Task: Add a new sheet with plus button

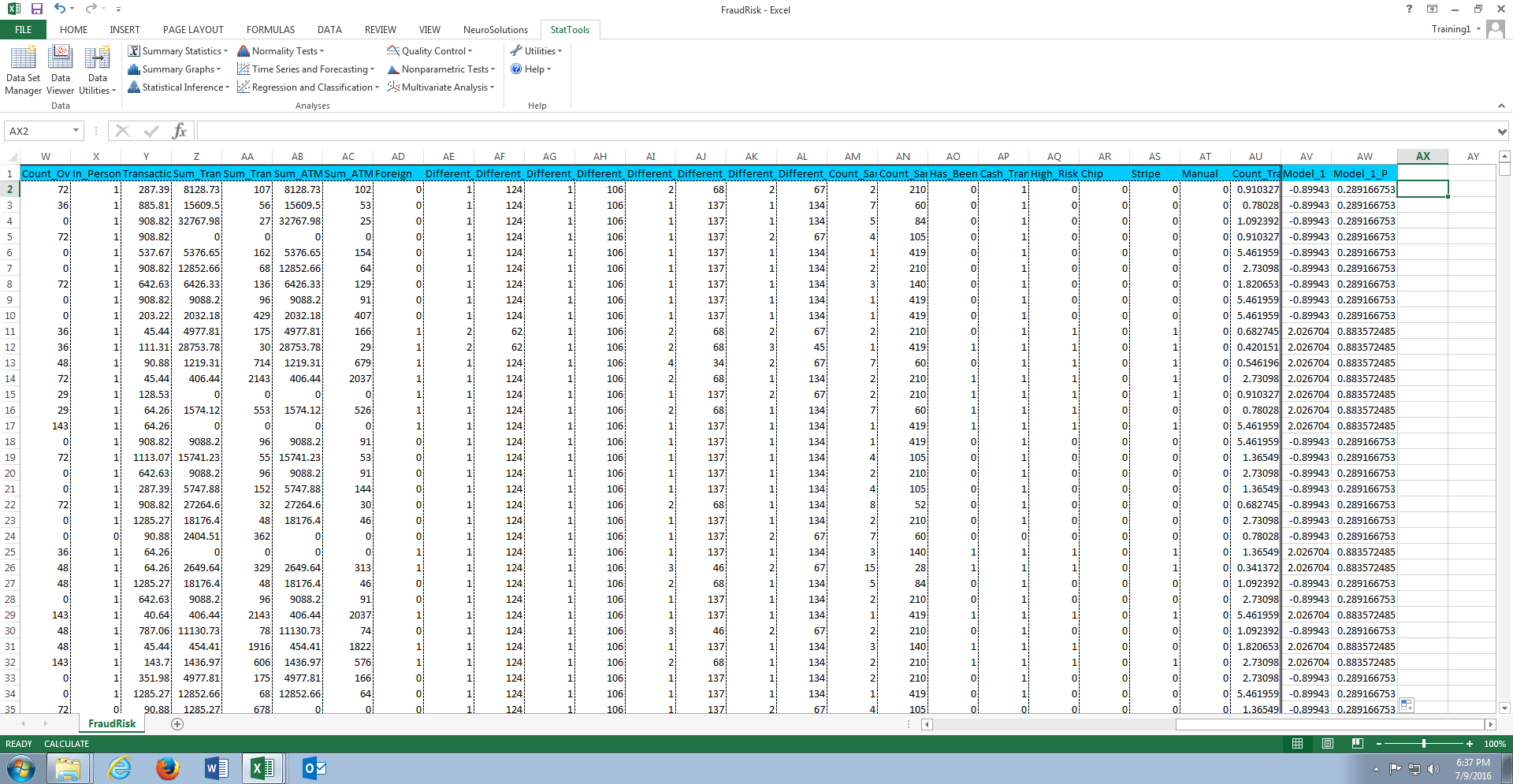Action: (x=177, y=724)
